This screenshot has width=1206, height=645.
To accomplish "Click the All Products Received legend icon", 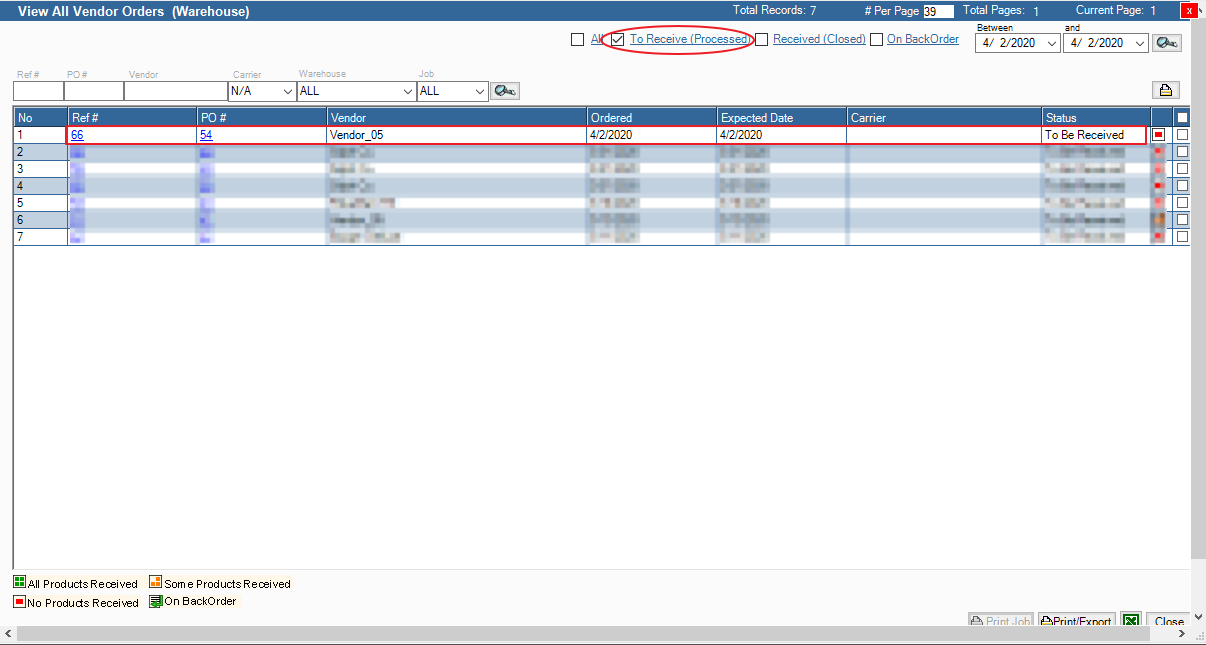I will [x=20, y=582].
